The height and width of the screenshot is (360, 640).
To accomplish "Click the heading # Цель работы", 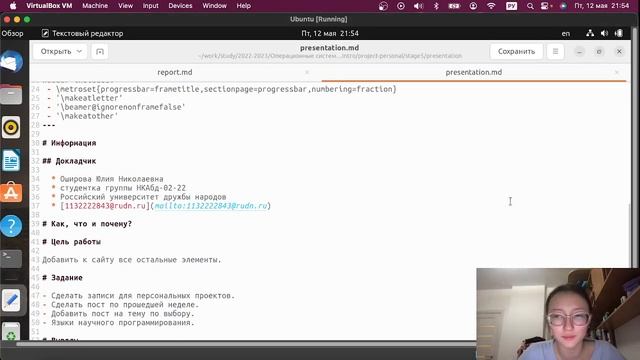I will [71, 242].
